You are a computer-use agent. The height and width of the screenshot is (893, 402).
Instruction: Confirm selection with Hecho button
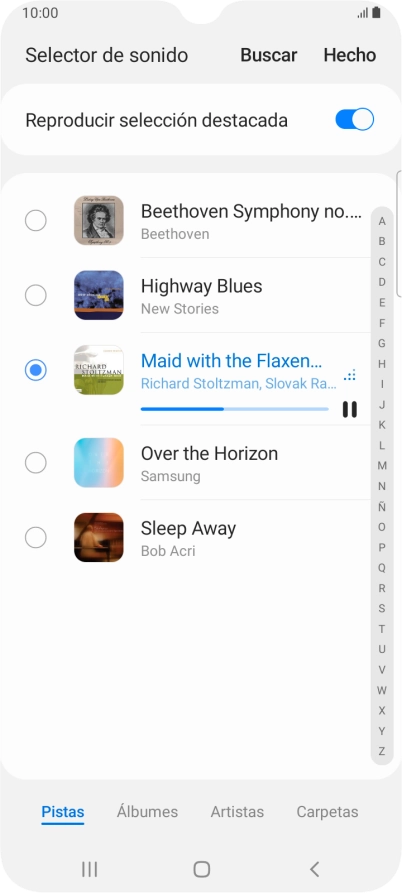coord(350,55)
